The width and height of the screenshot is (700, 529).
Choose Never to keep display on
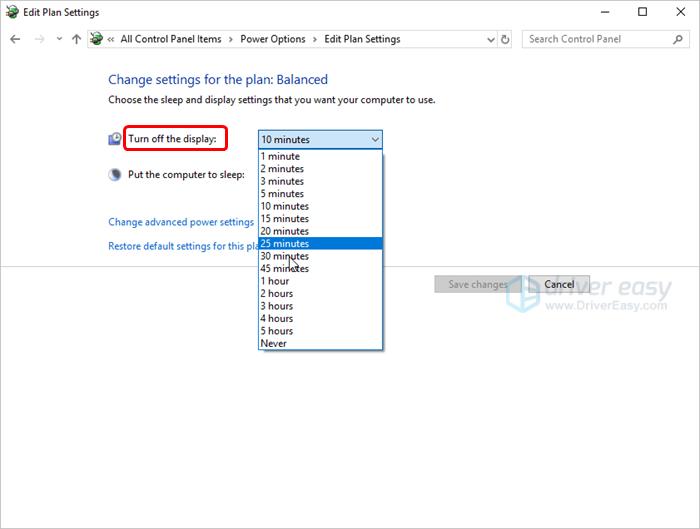(x=320, y=344)
